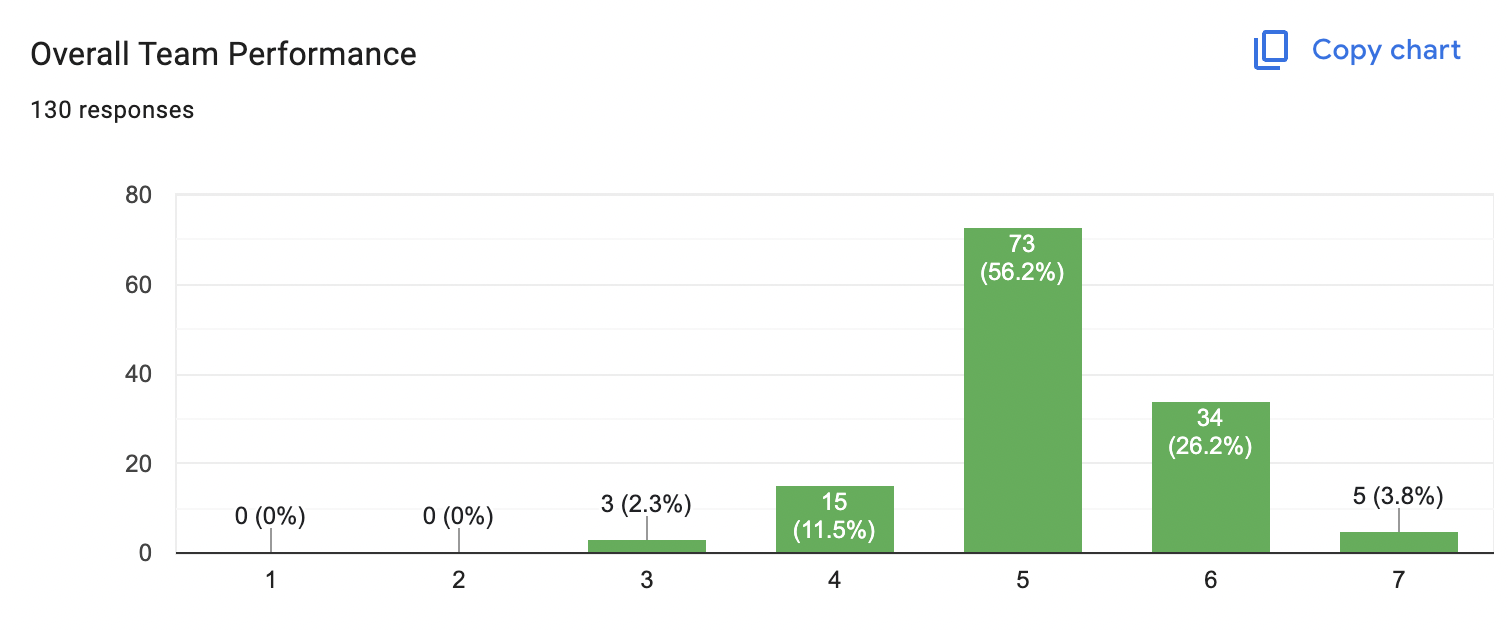Click the y-axis value 40
The width and height of the screenshot is (1508, 630).
point(138,375)
